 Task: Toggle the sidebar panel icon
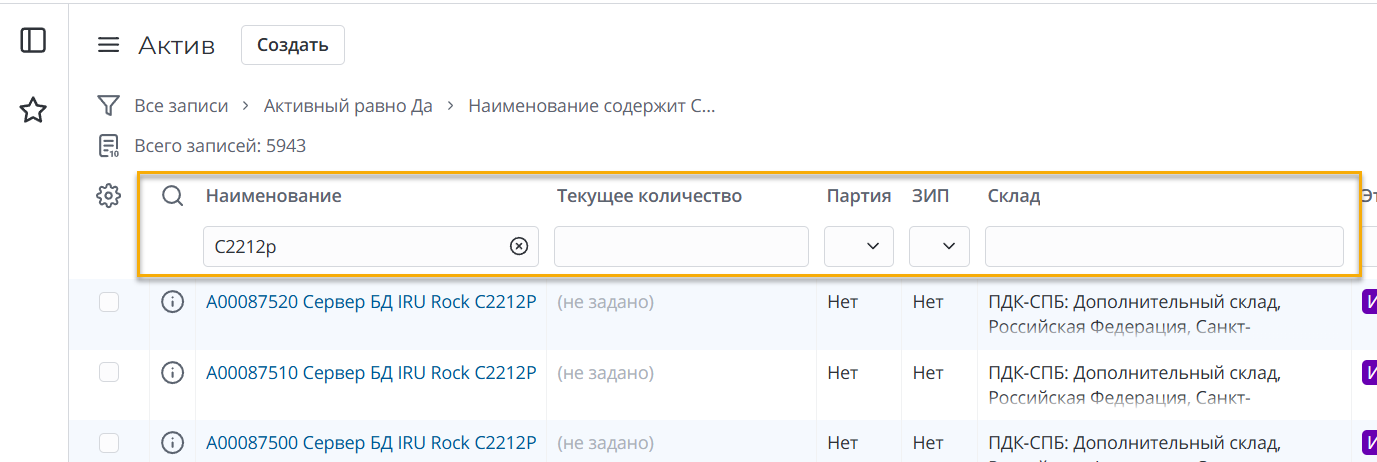coord(33,40)
